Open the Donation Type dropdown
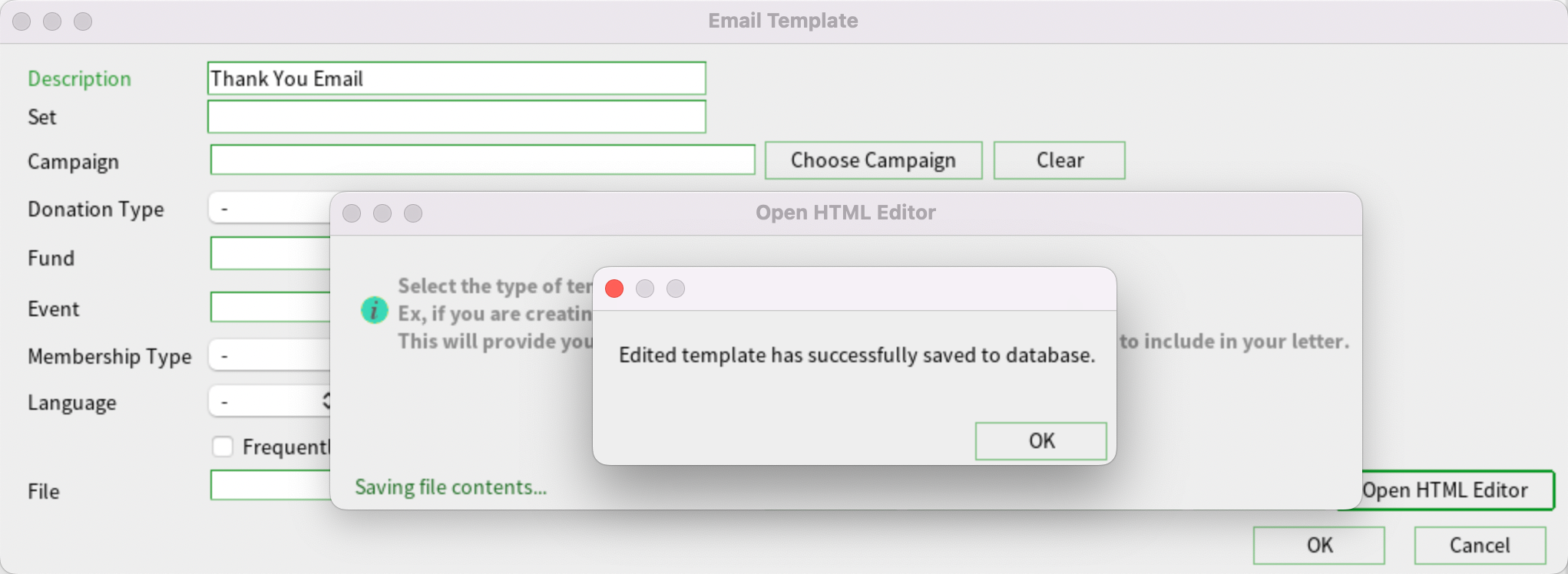The image size is (1568, 574). [x=270, y=209]
